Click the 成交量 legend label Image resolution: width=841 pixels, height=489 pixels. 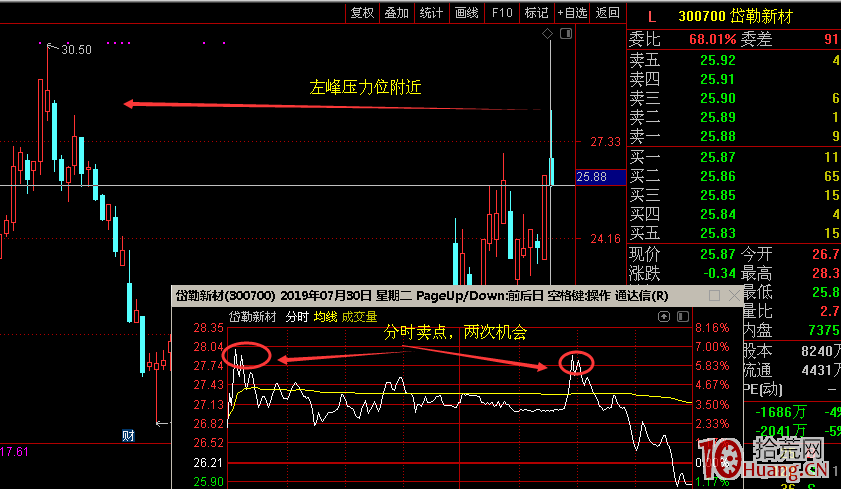point(359,317)
